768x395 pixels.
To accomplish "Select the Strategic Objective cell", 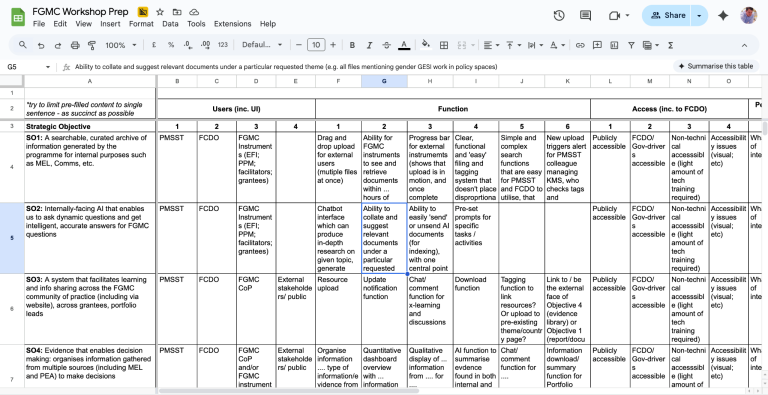I will click(x=90, y=126).
